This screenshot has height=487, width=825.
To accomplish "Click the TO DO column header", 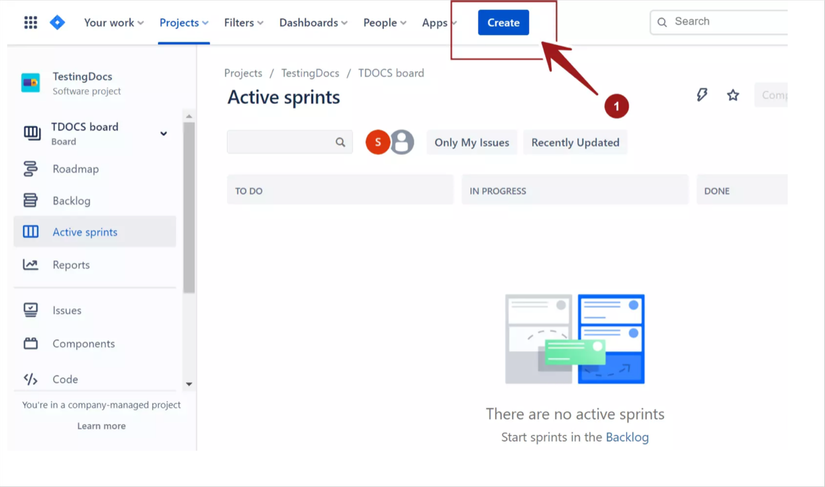I will pos(340,190).
